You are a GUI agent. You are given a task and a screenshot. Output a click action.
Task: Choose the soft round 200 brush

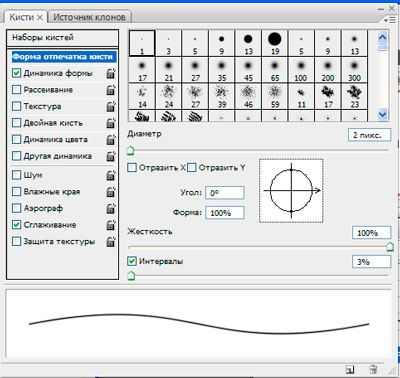(x=328, y=70)
